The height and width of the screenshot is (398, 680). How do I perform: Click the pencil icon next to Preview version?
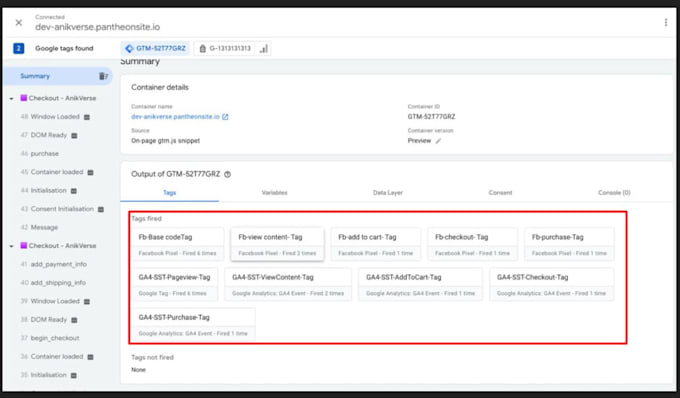tap(438, 141)
